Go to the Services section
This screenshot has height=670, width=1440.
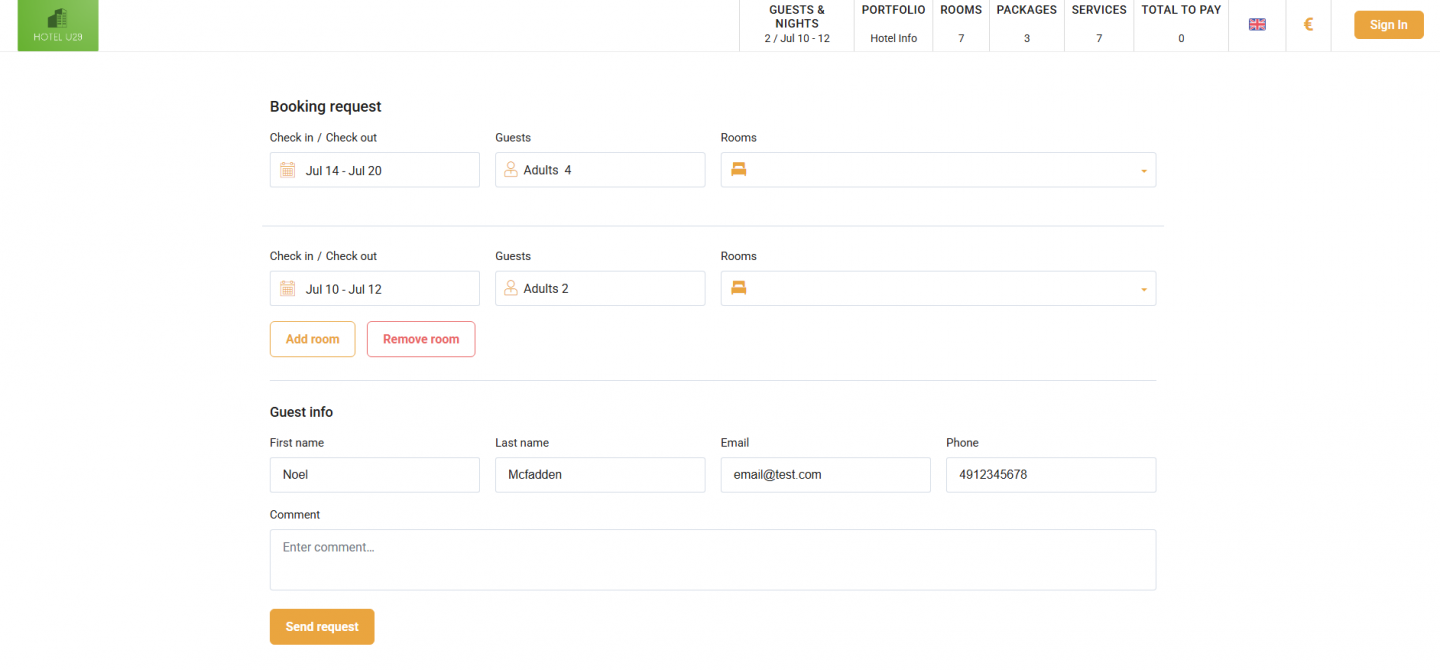click(1099, 25)
